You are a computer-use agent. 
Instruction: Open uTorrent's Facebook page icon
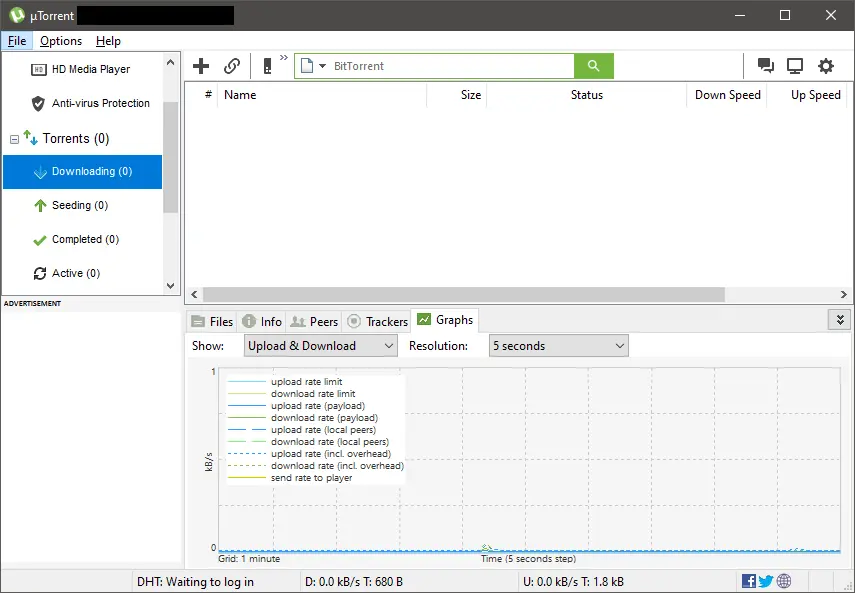coord(748,580)
